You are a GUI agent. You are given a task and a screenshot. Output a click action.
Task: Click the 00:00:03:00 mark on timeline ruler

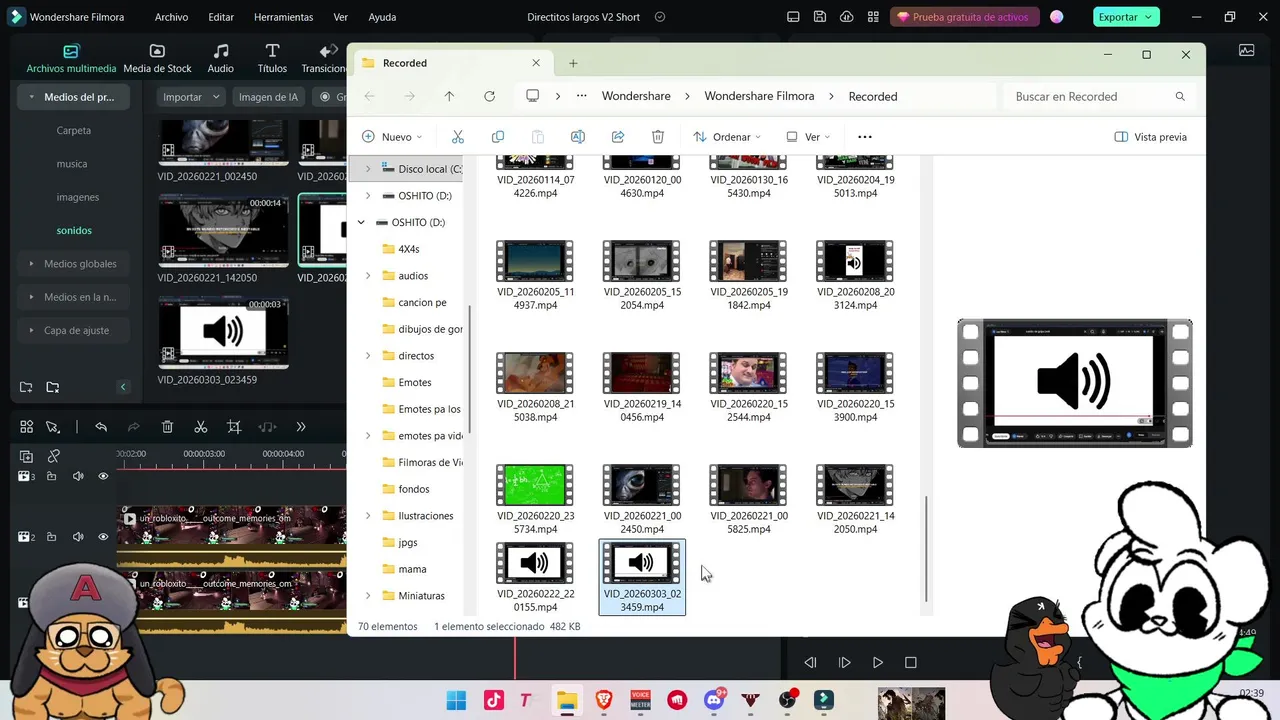[204, 454]
